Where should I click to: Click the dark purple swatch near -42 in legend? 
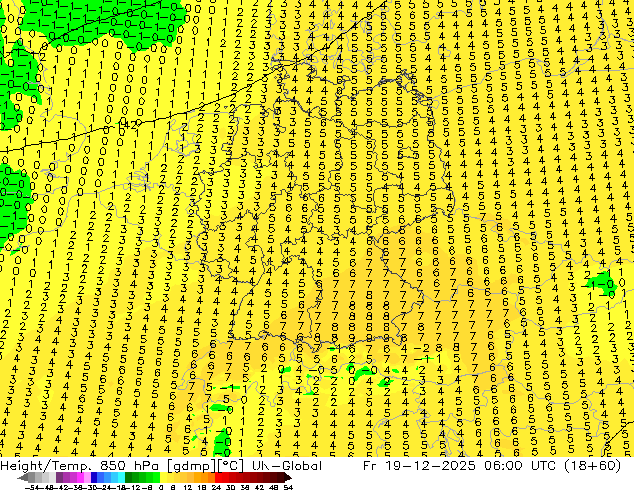(59, 478)
